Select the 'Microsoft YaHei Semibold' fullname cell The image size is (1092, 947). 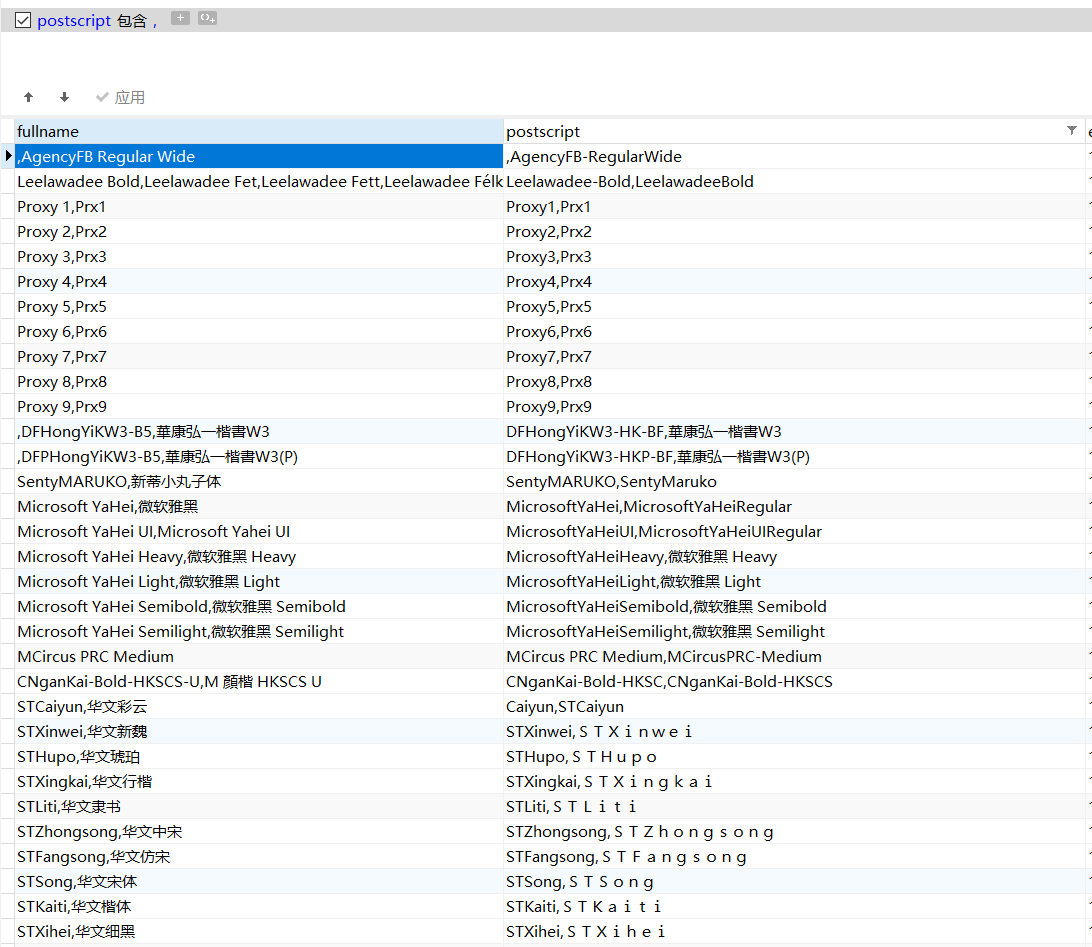258,607
